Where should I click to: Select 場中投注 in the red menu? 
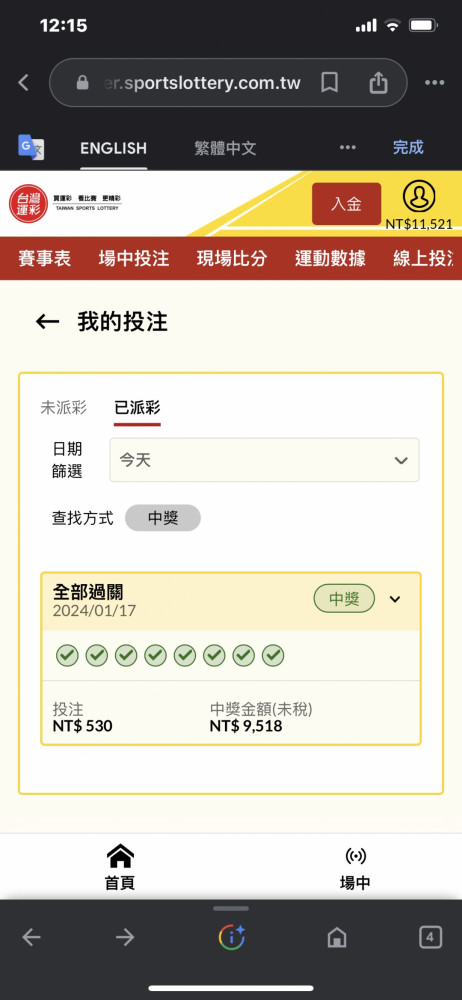[x=134, y=258]
